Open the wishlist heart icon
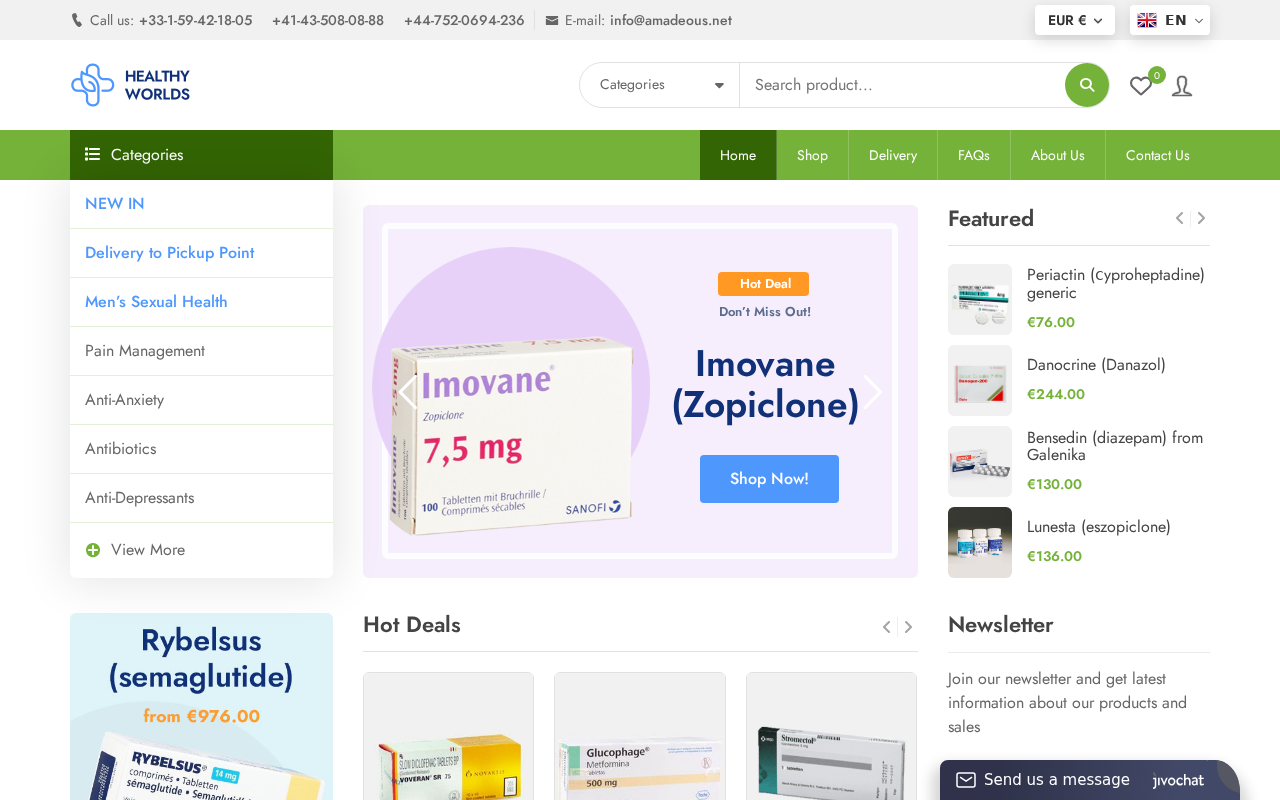The width and height of the screenshot is (1280, 800). (1141, 86)
